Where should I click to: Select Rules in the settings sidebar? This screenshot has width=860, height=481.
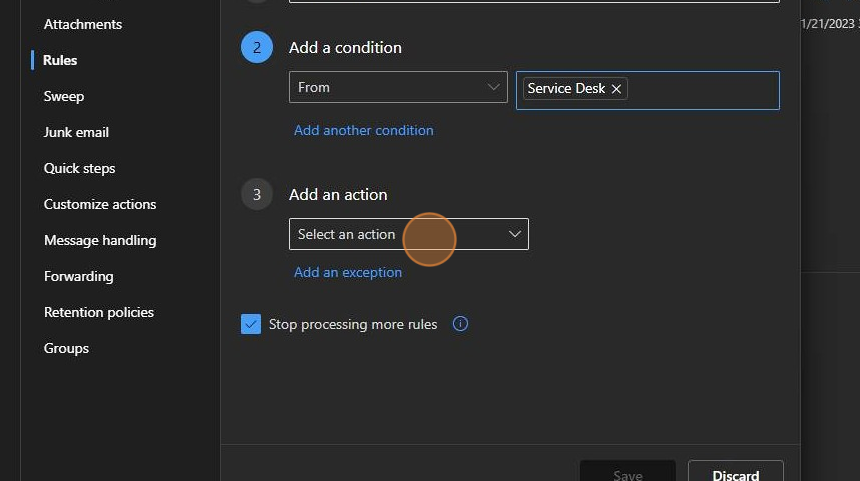point(60,60)
